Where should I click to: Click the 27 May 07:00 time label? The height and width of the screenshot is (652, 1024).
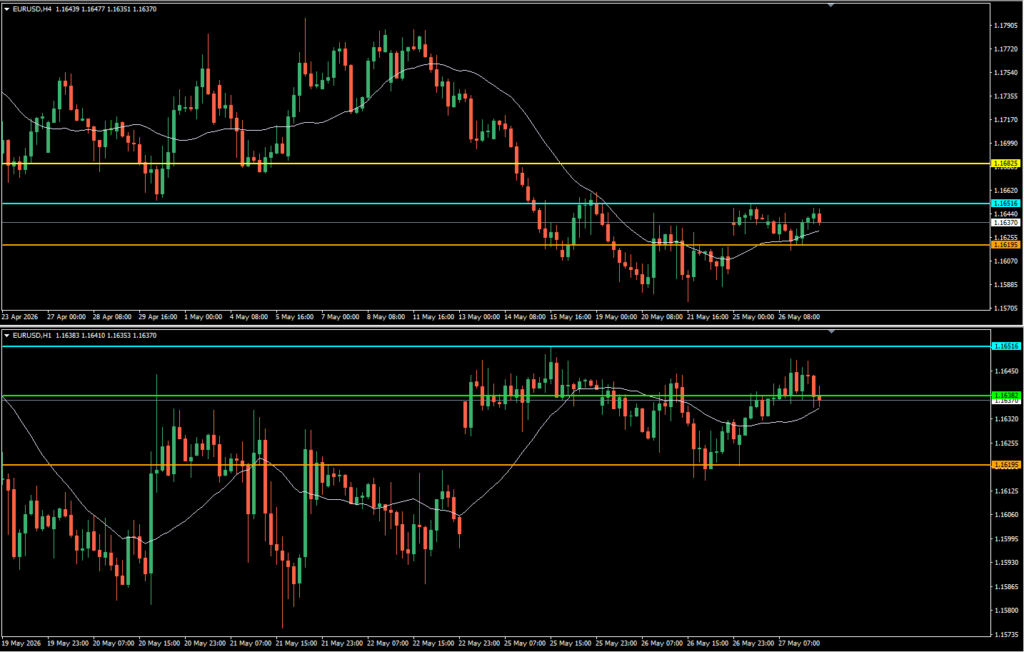[x=799, y=643]
